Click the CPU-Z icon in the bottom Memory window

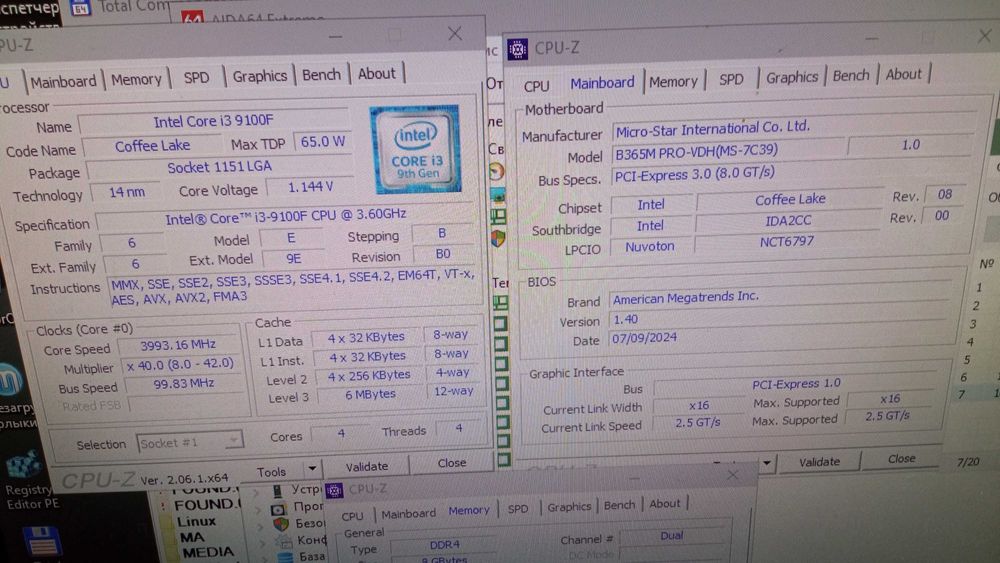pyautogui.click(x=334, y=490)
